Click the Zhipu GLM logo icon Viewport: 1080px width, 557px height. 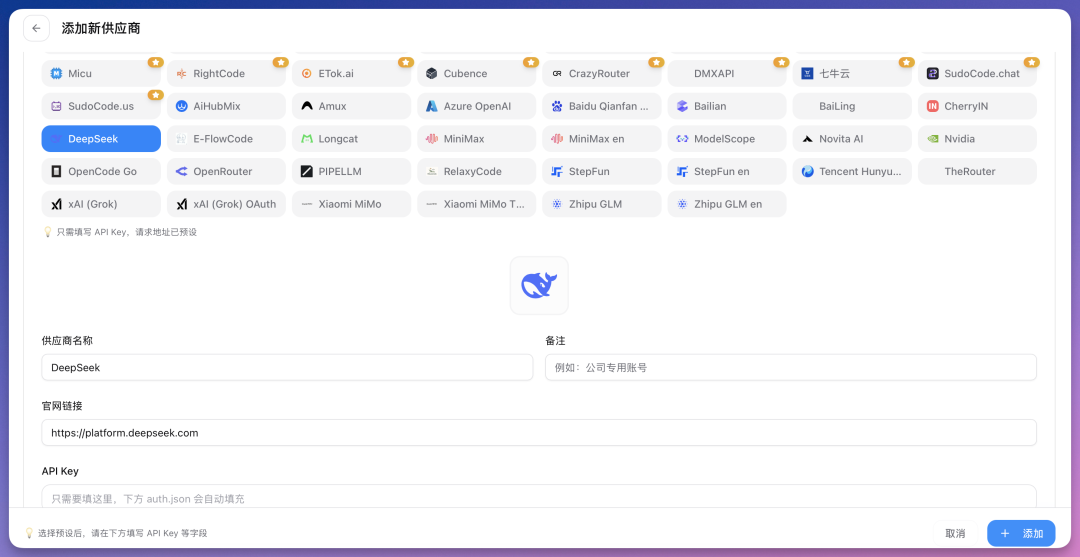(557, 204)
